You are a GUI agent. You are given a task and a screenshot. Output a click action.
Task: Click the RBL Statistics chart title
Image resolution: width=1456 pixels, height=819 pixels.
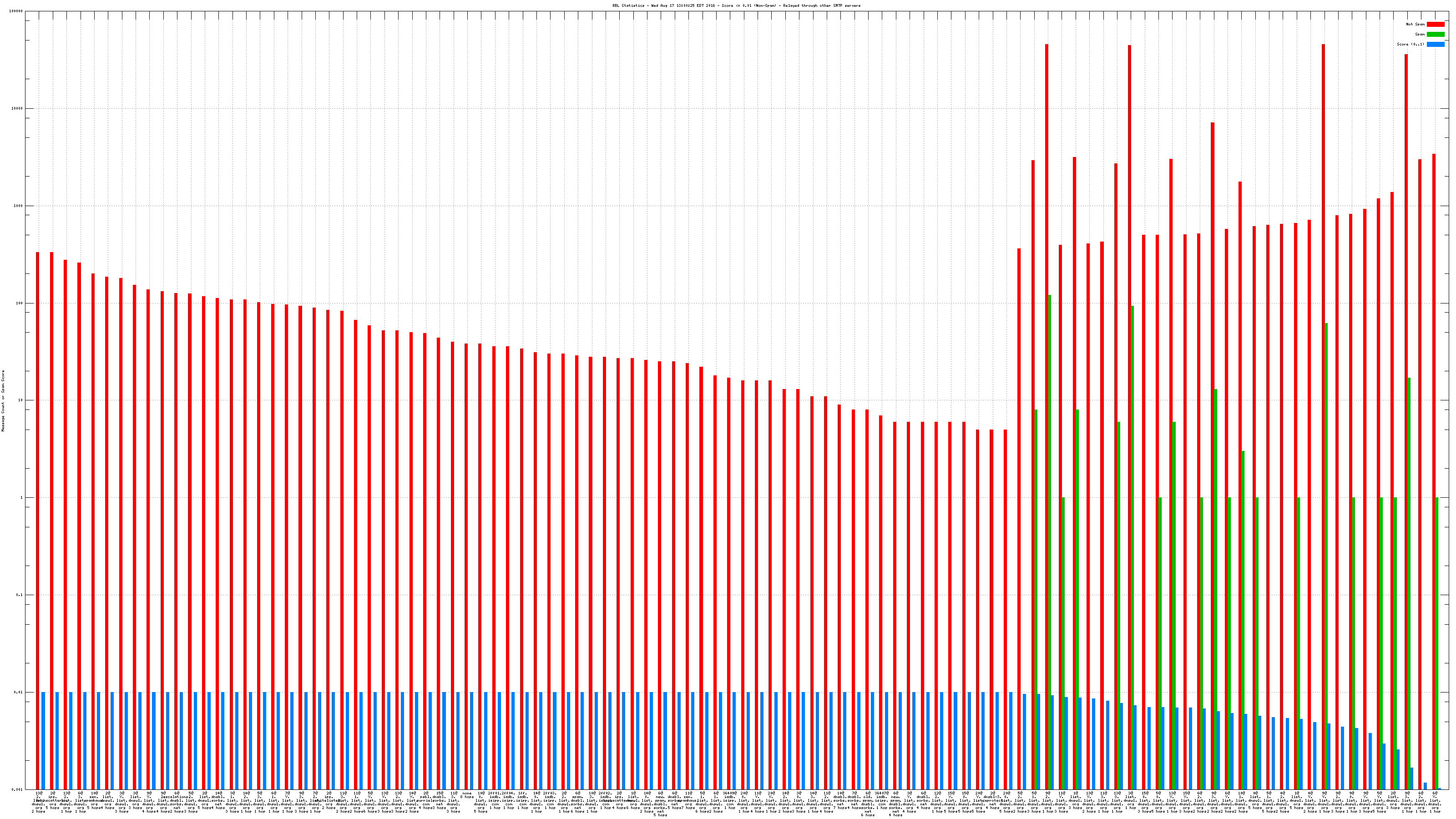click(736, 5)
